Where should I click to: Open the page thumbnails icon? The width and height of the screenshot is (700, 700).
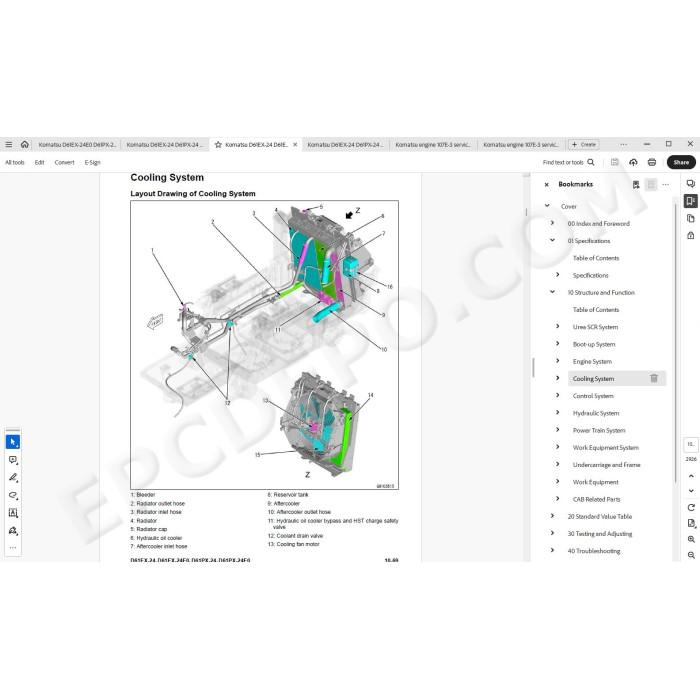click(691, 218)
